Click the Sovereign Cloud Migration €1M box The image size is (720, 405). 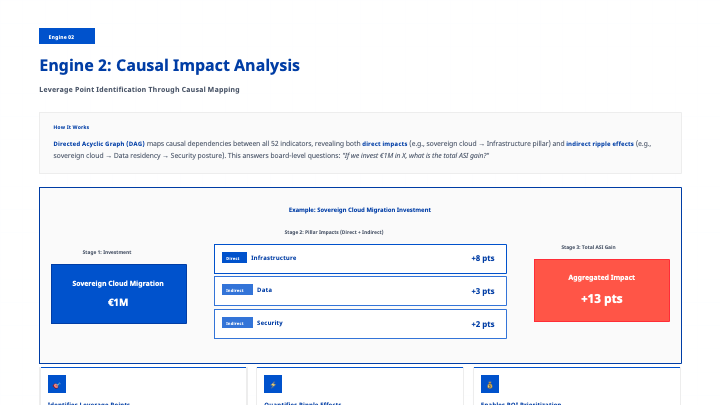118,293
